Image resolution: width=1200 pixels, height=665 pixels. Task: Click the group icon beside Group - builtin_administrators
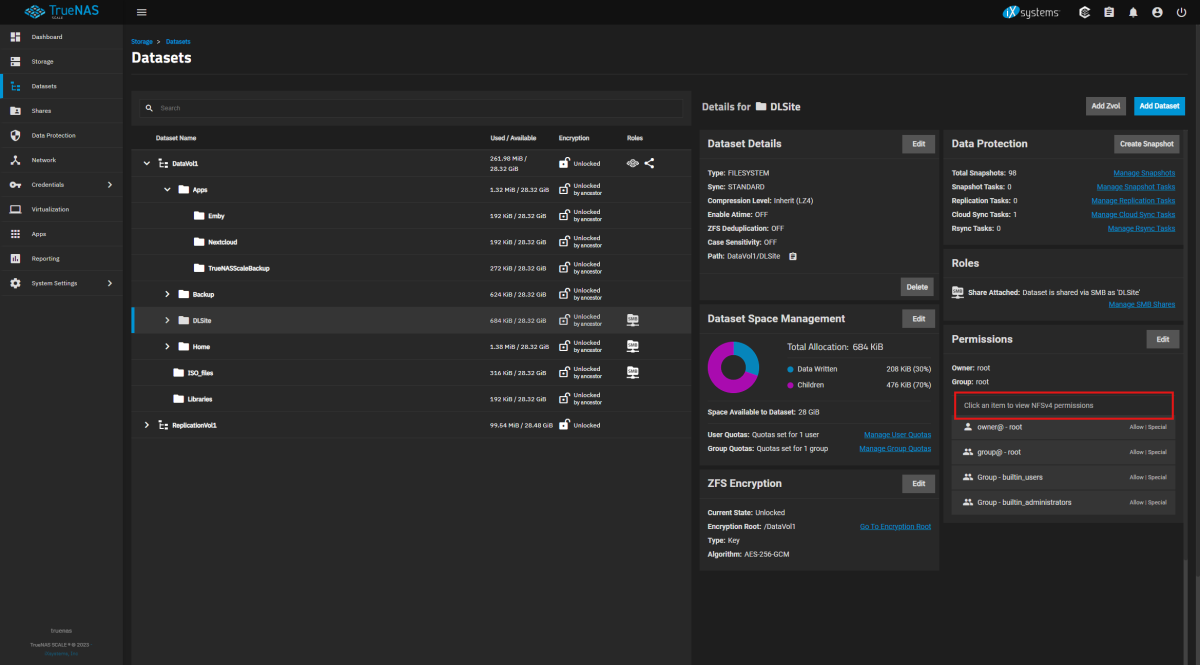(968, 502)
